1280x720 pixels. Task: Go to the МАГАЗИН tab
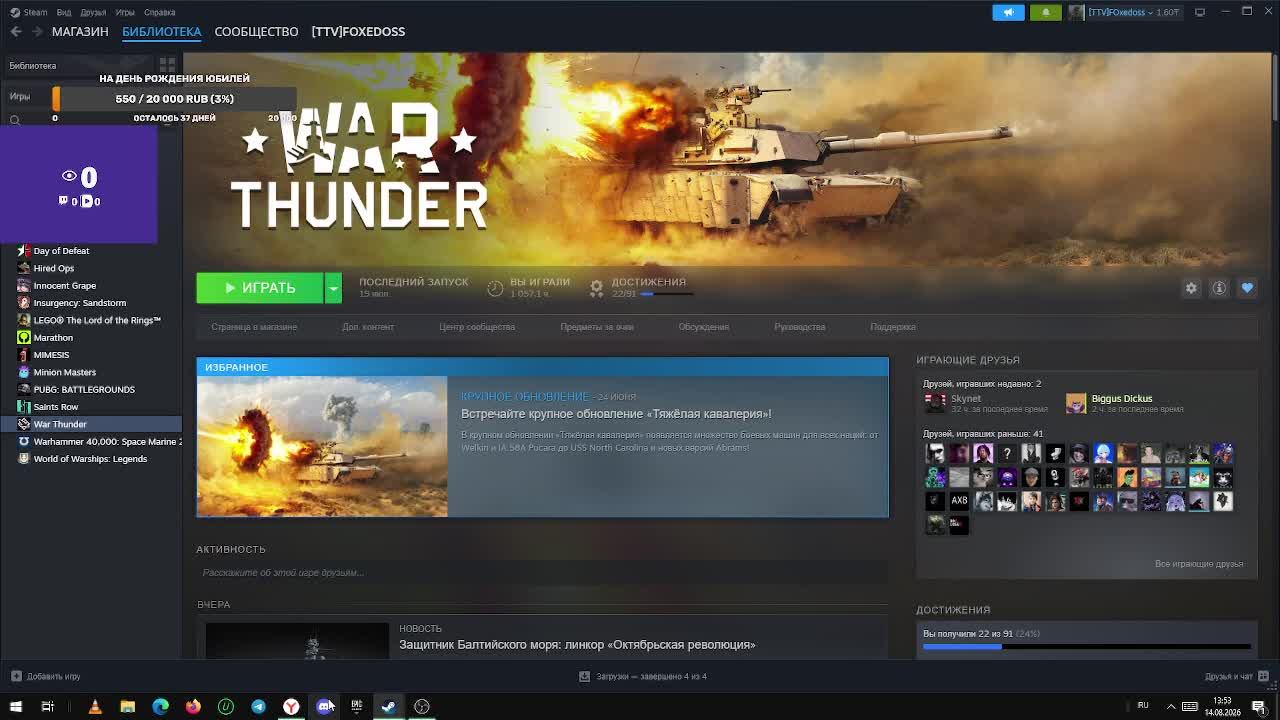pyautogui.click(x=80, y=32)
